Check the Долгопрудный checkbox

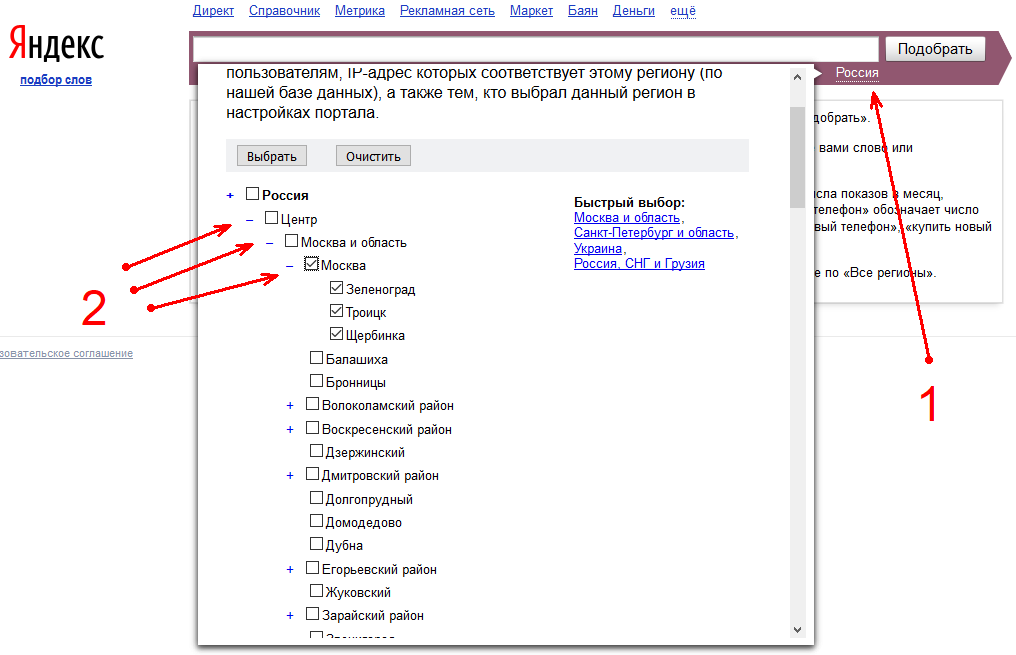316,498
